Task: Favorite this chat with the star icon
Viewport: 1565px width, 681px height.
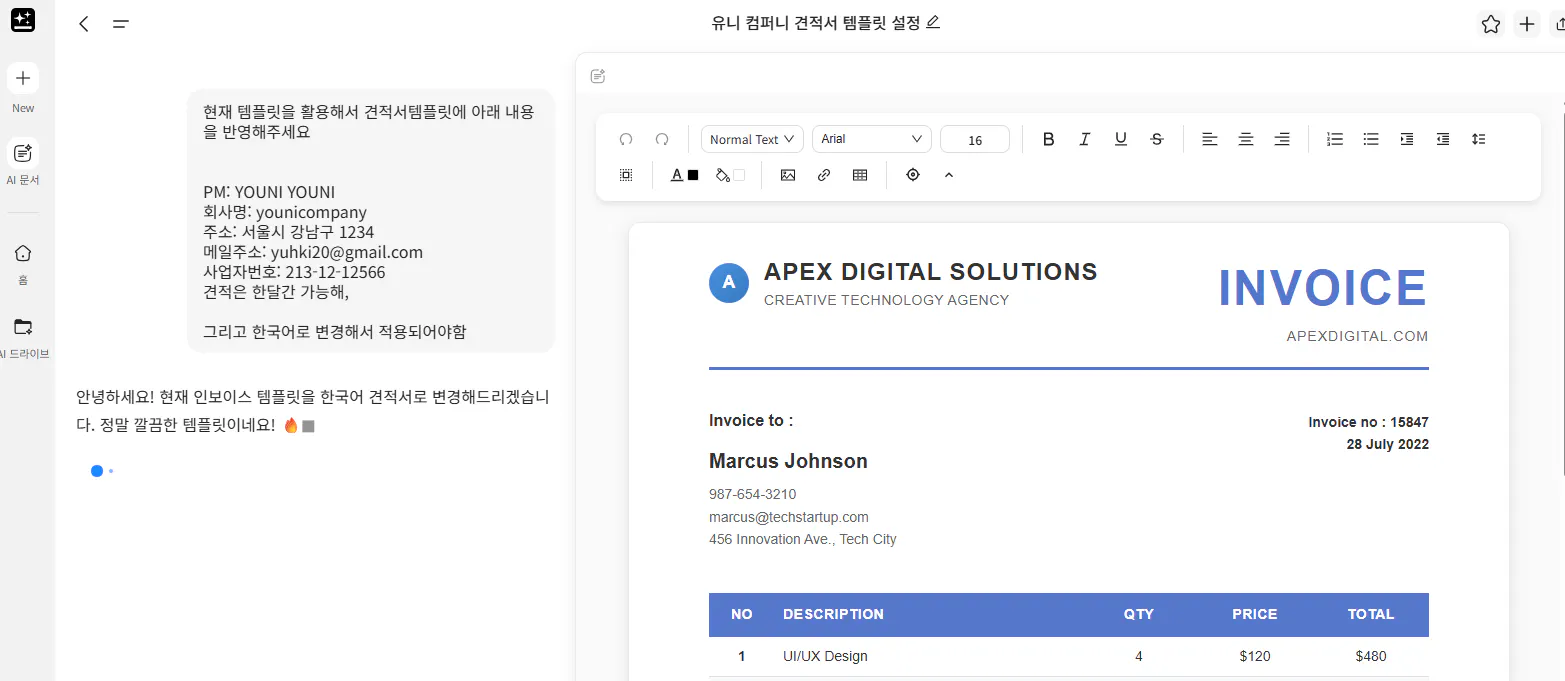Action: [1491, 24]
